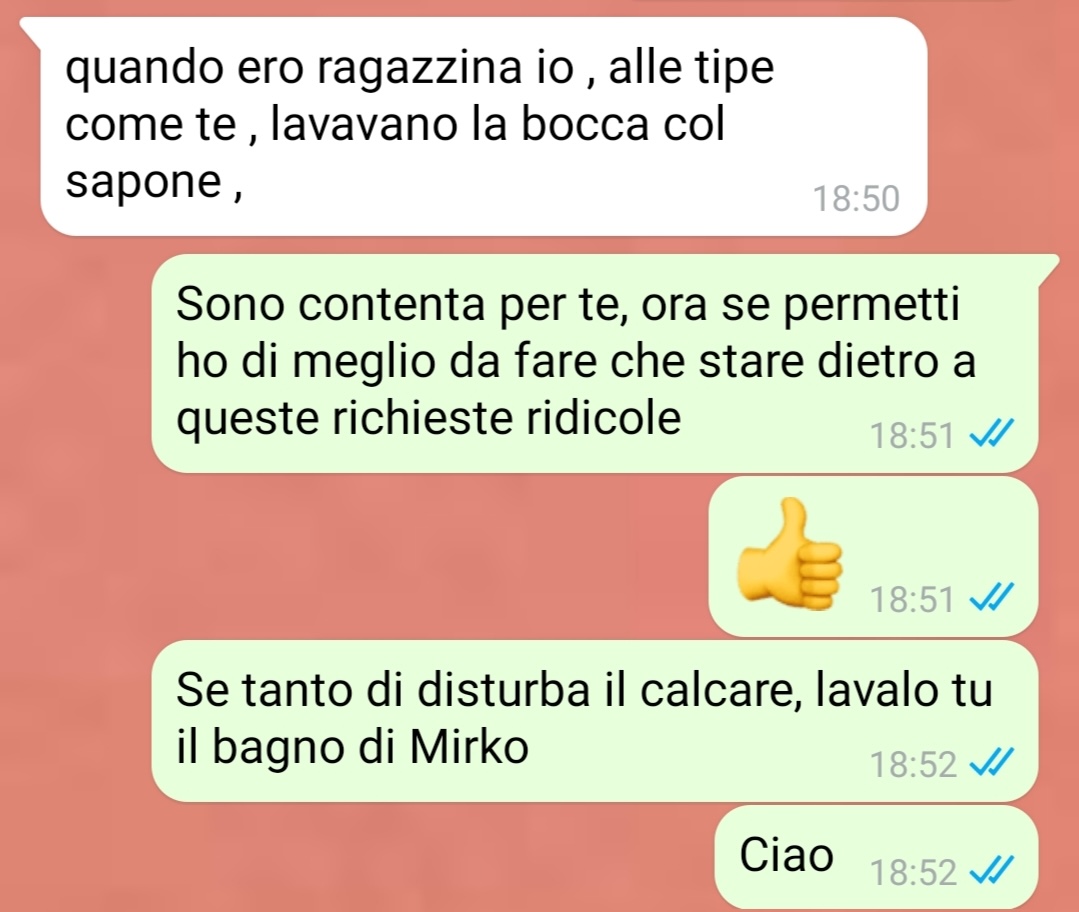Tap the 18:51 timestamp under thumbs up emoji

pos(912,598)
